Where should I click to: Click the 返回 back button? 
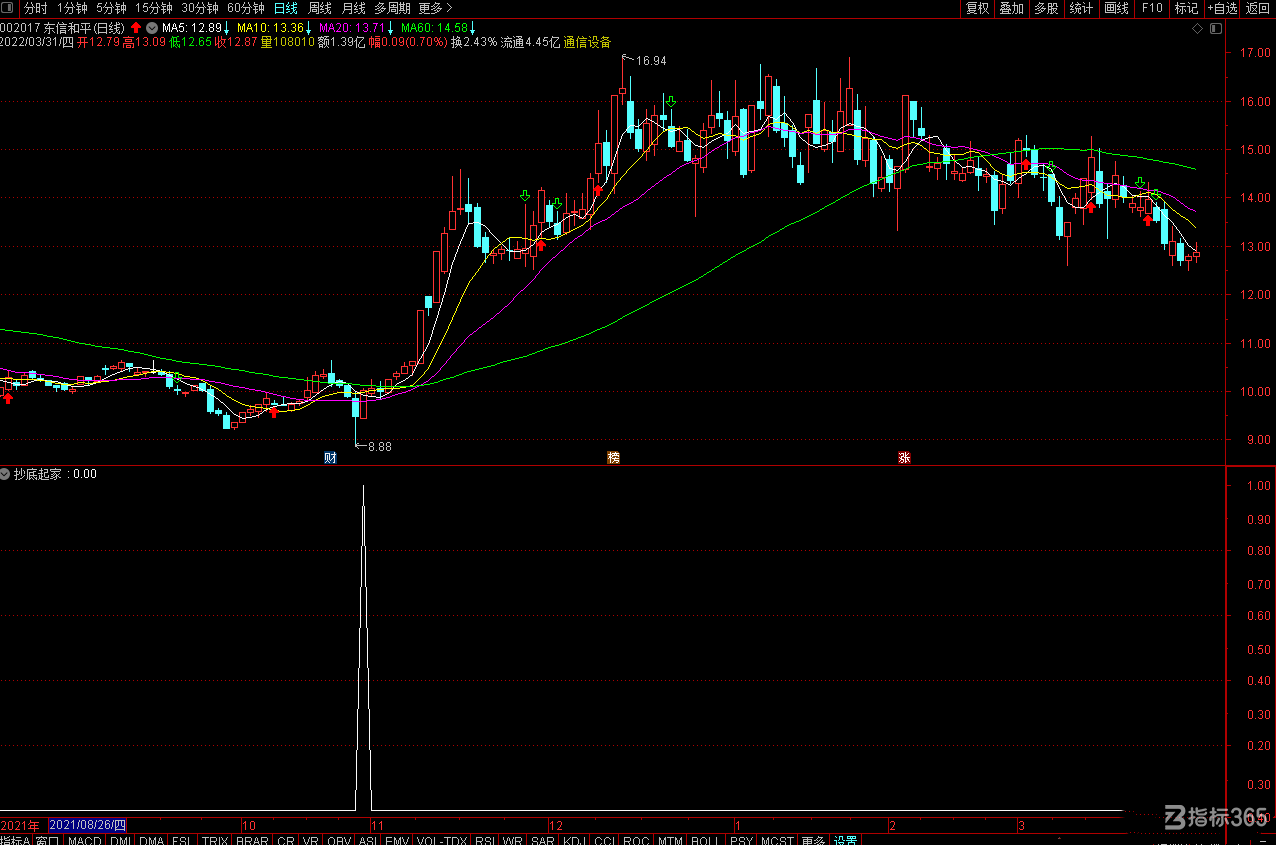point(1258,8)
